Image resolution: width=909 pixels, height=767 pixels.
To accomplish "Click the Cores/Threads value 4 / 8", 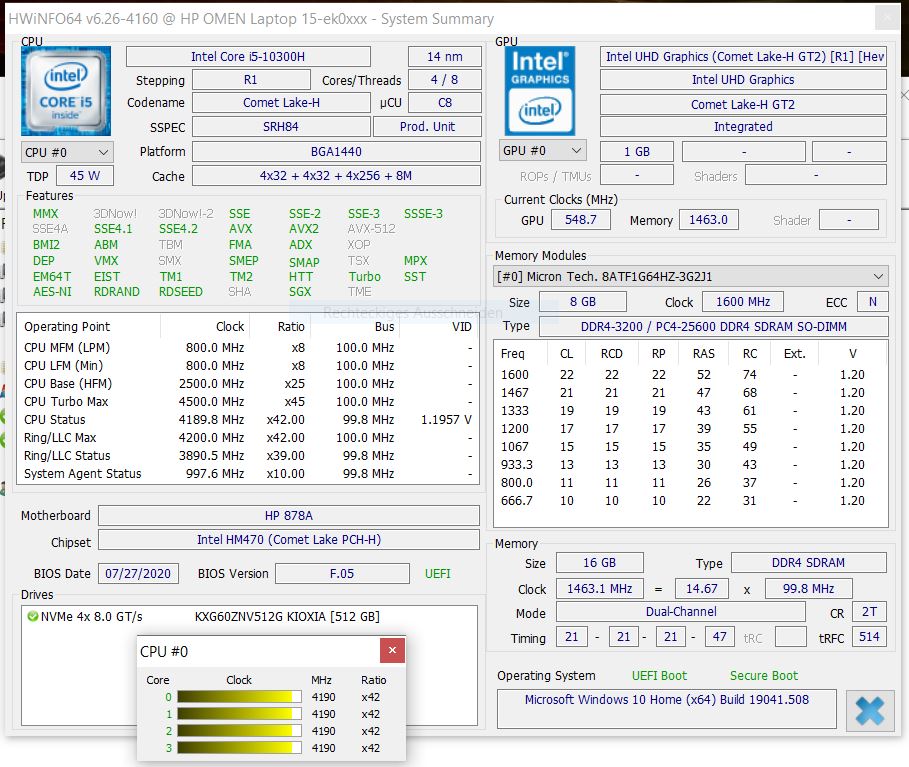I will [x=445, y=80].
